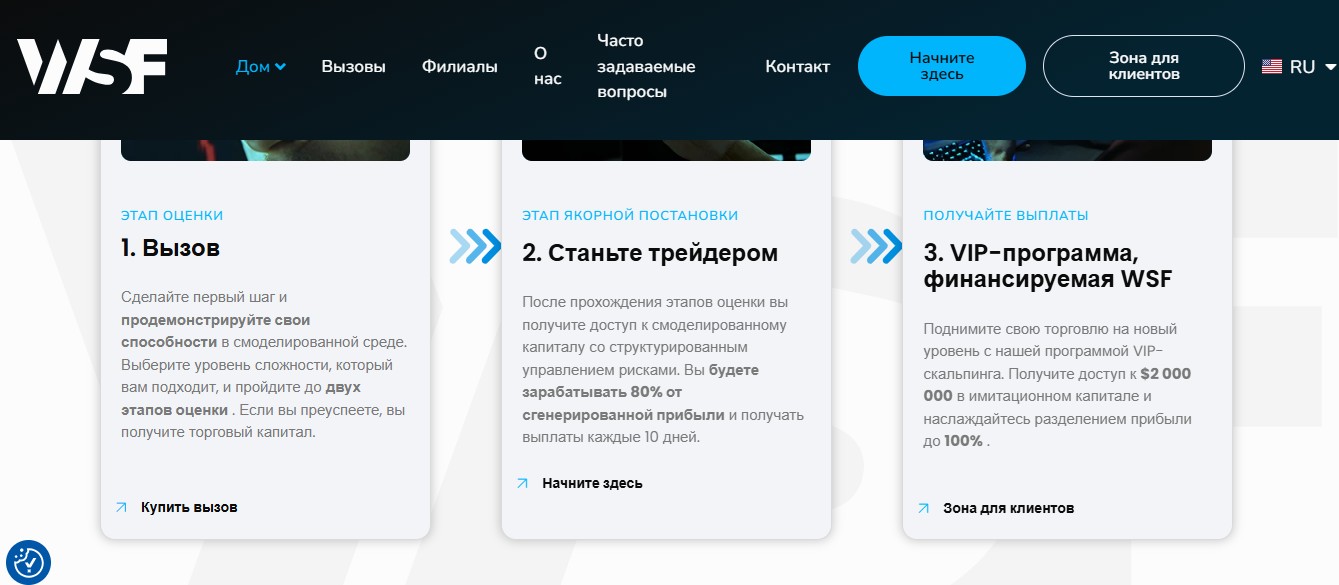
Task: Click the Купить вызов link
Action: pyautogui.click(x=189, y=507)
